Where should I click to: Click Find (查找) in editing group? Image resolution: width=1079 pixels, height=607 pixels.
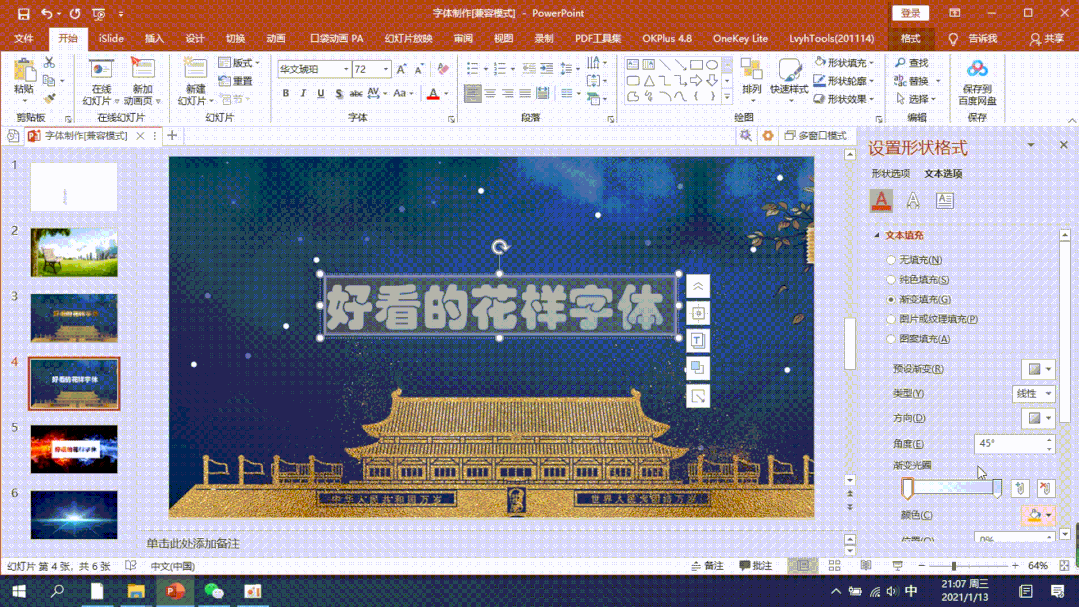pyautogui.click(x=912, y=63)
